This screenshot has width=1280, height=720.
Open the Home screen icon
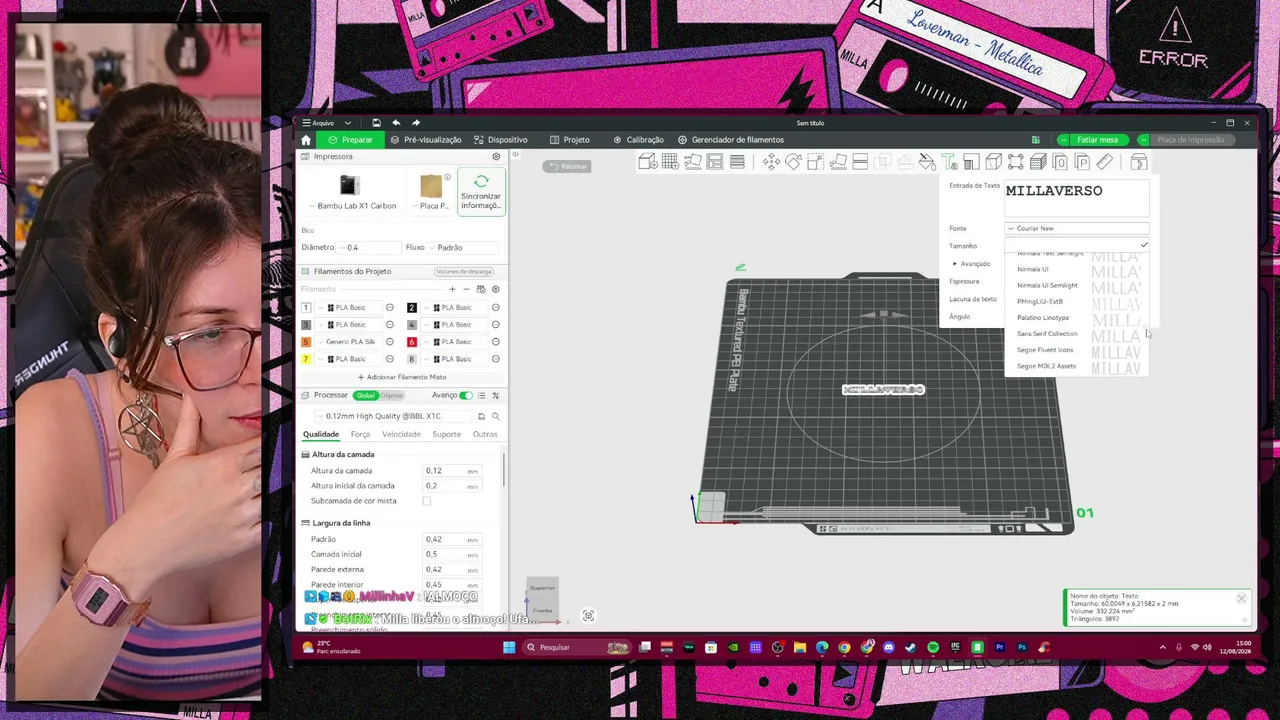tap(306, 140)
